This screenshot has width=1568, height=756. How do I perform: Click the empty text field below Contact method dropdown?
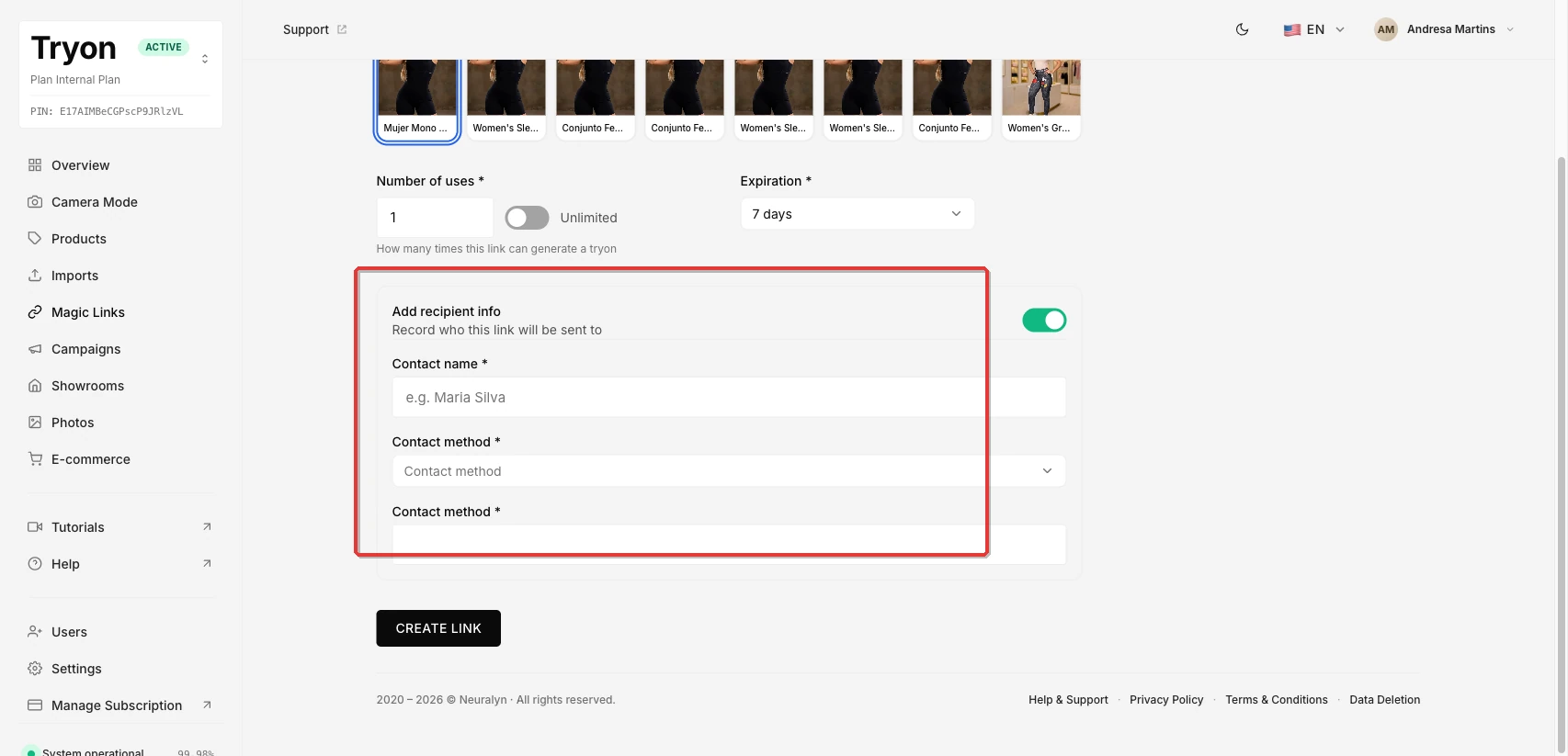(729, 545)
